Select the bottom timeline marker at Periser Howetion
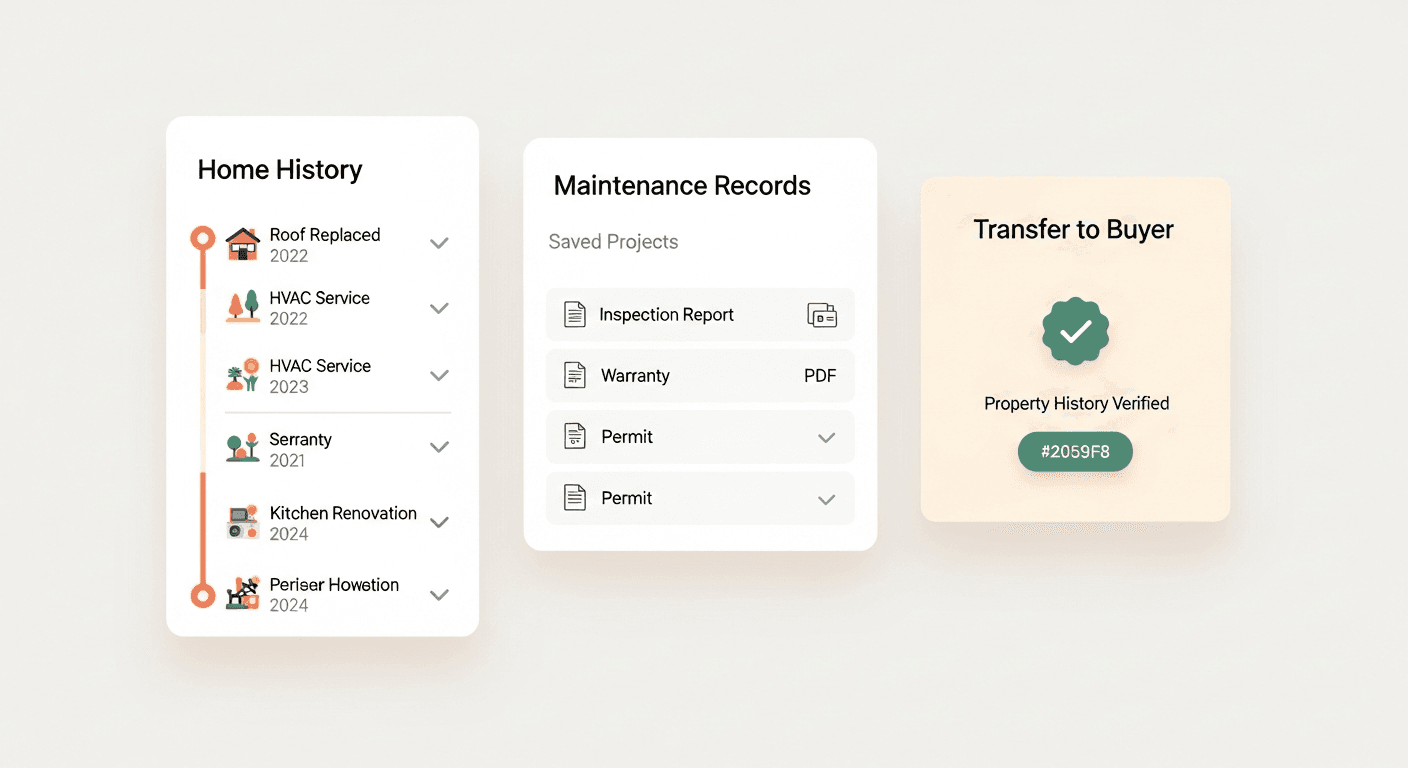This screenshot has height=768, width=1408. (x=203, y=596)
